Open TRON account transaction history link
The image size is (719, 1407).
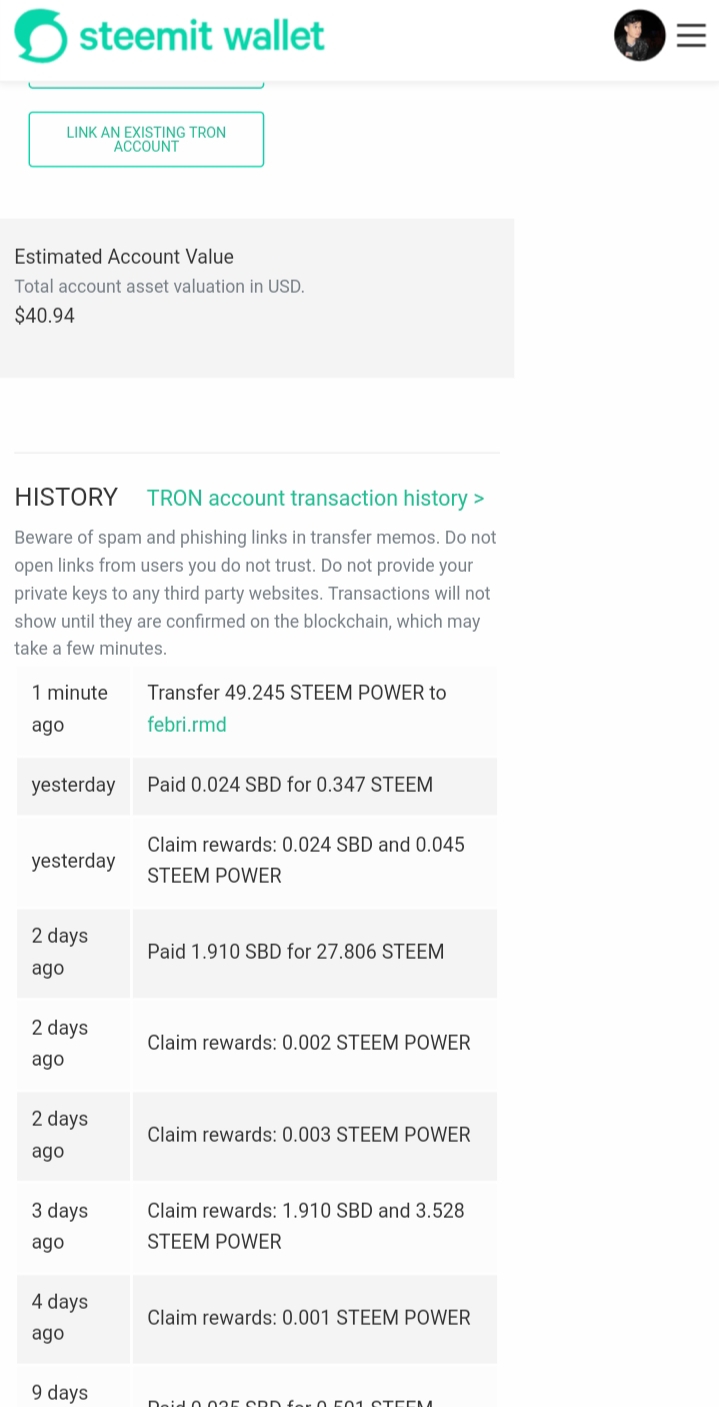(x=315, y=498)
